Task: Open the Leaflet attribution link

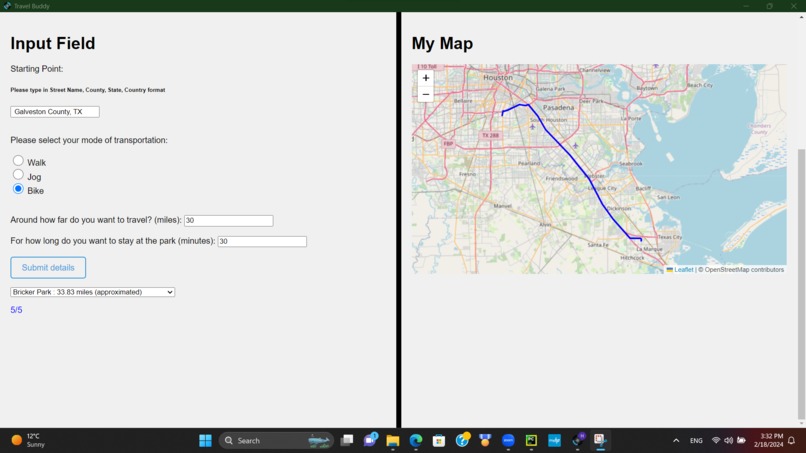Action: click(684, 269)
